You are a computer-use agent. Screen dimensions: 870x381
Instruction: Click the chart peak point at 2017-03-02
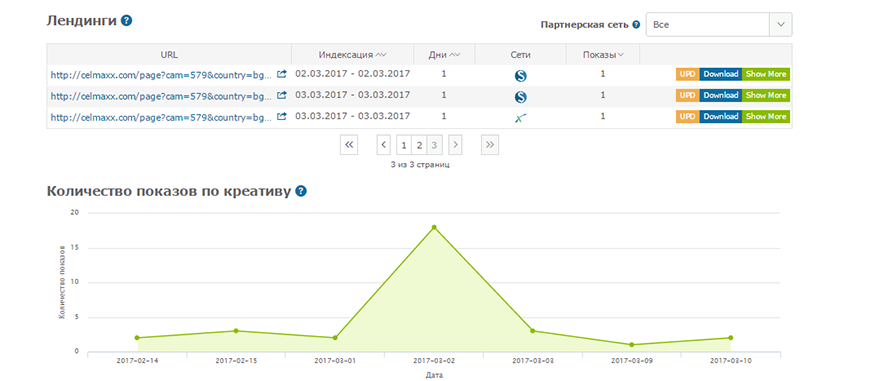(x=434, y=227)
